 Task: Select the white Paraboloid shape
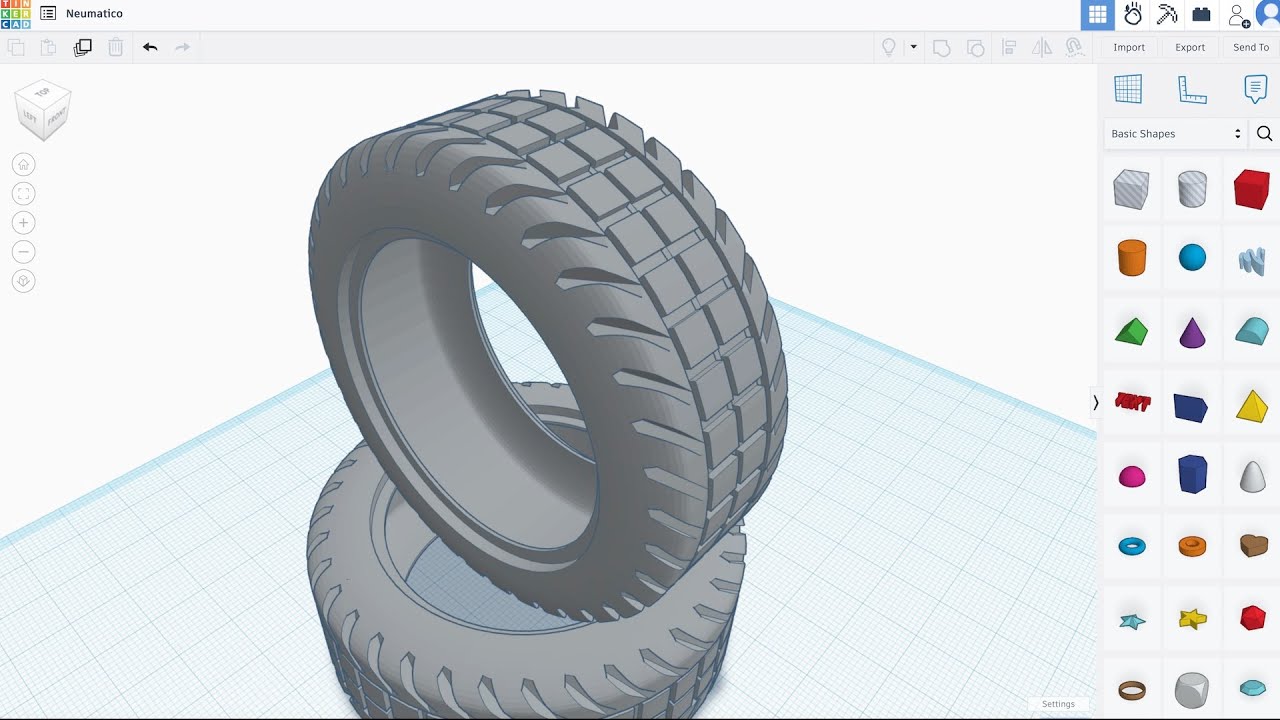(1252, 476)
